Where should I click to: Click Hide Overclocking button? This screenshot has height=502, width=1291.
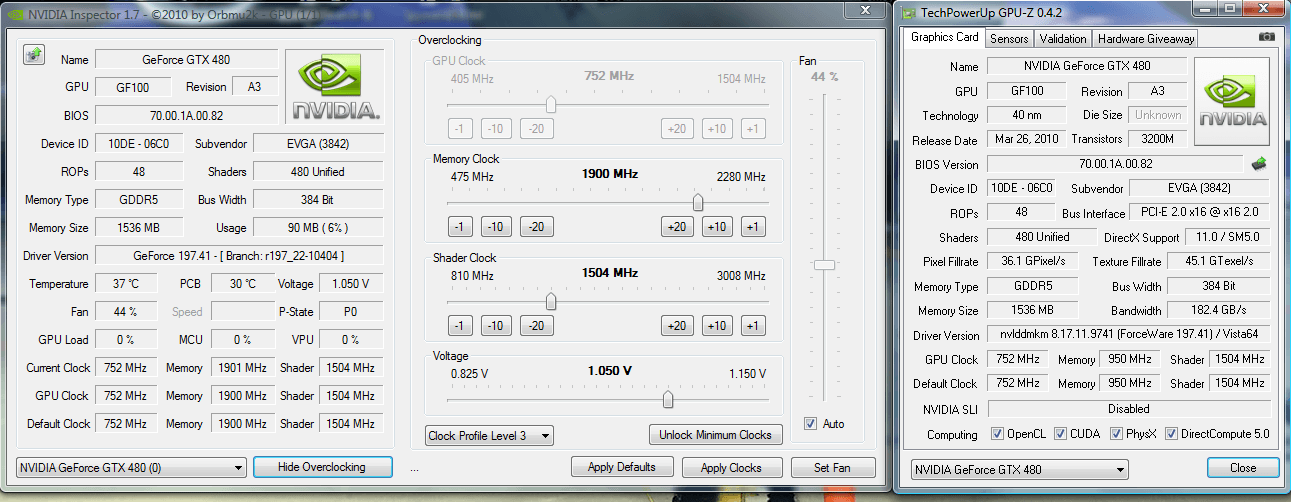pos(322,467)
